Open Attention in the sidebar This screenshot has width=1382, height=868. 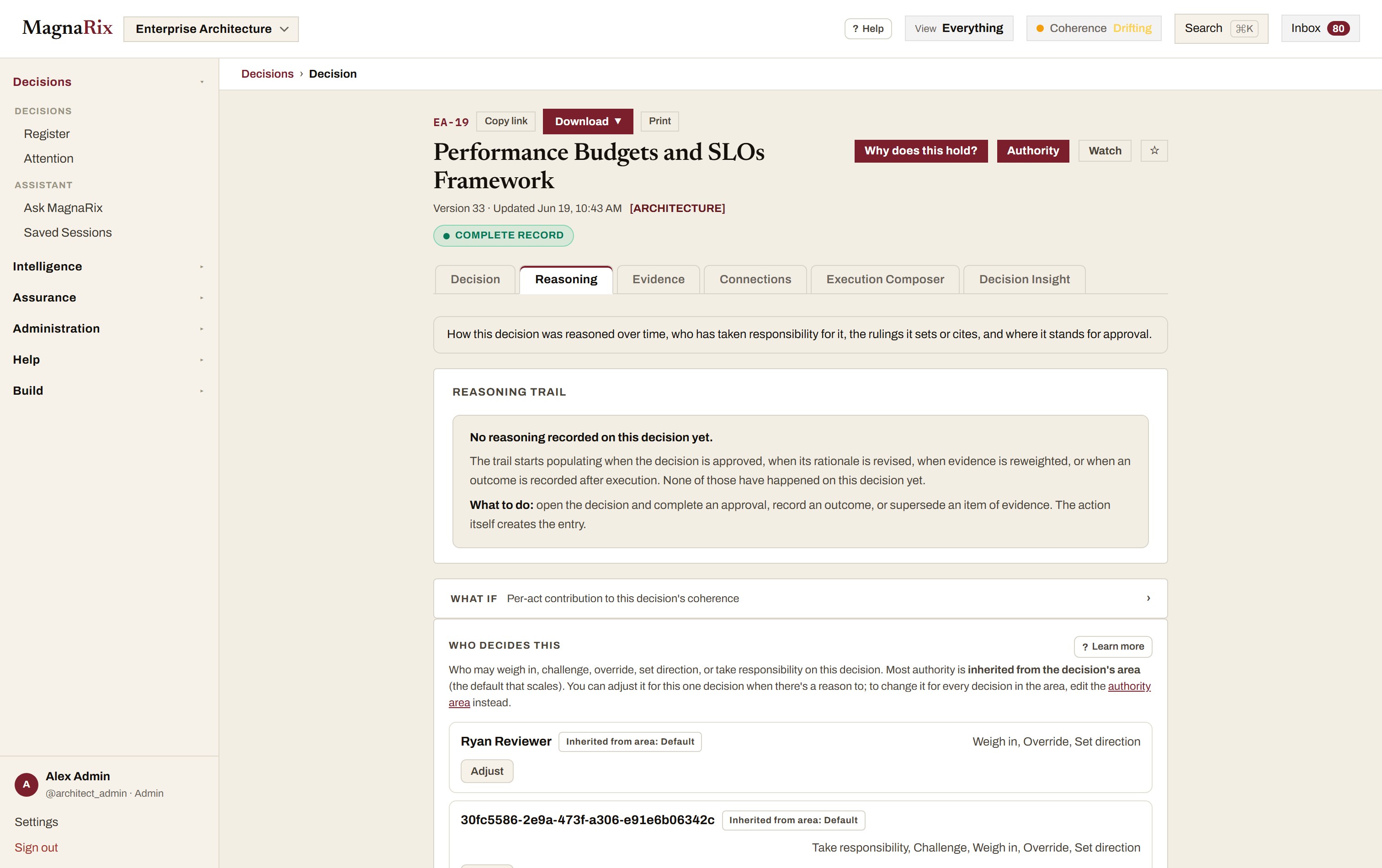(49, 159)
